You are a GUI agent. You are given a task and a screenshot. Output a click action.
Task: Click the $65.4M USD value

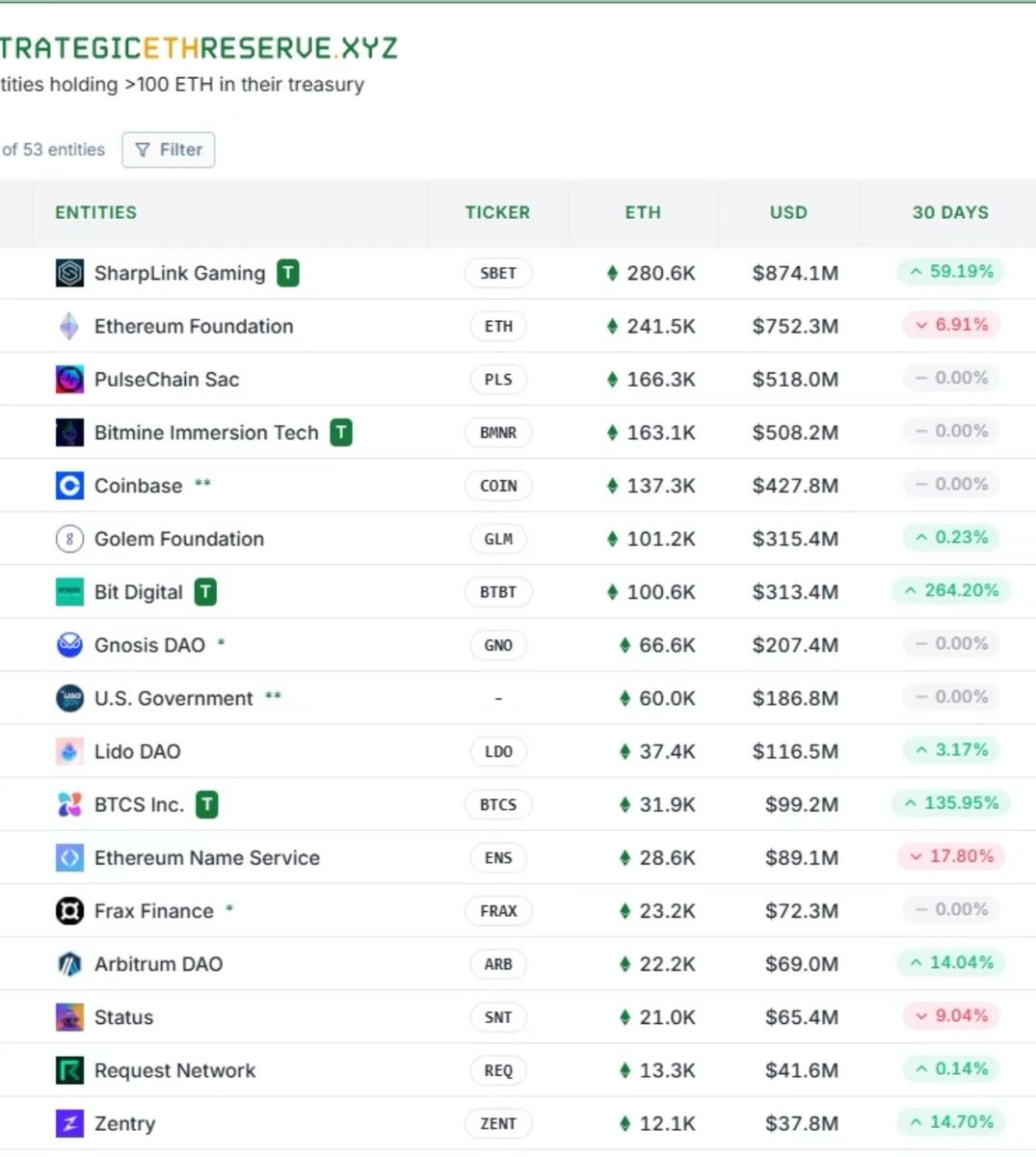pyautogui.click(x=802, y=1017)
